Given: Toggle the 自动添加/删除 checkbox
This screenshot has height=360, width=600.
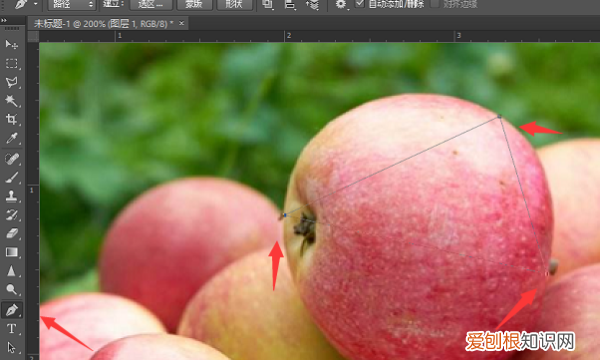Looking at the screenshot, I should [359, 4].
